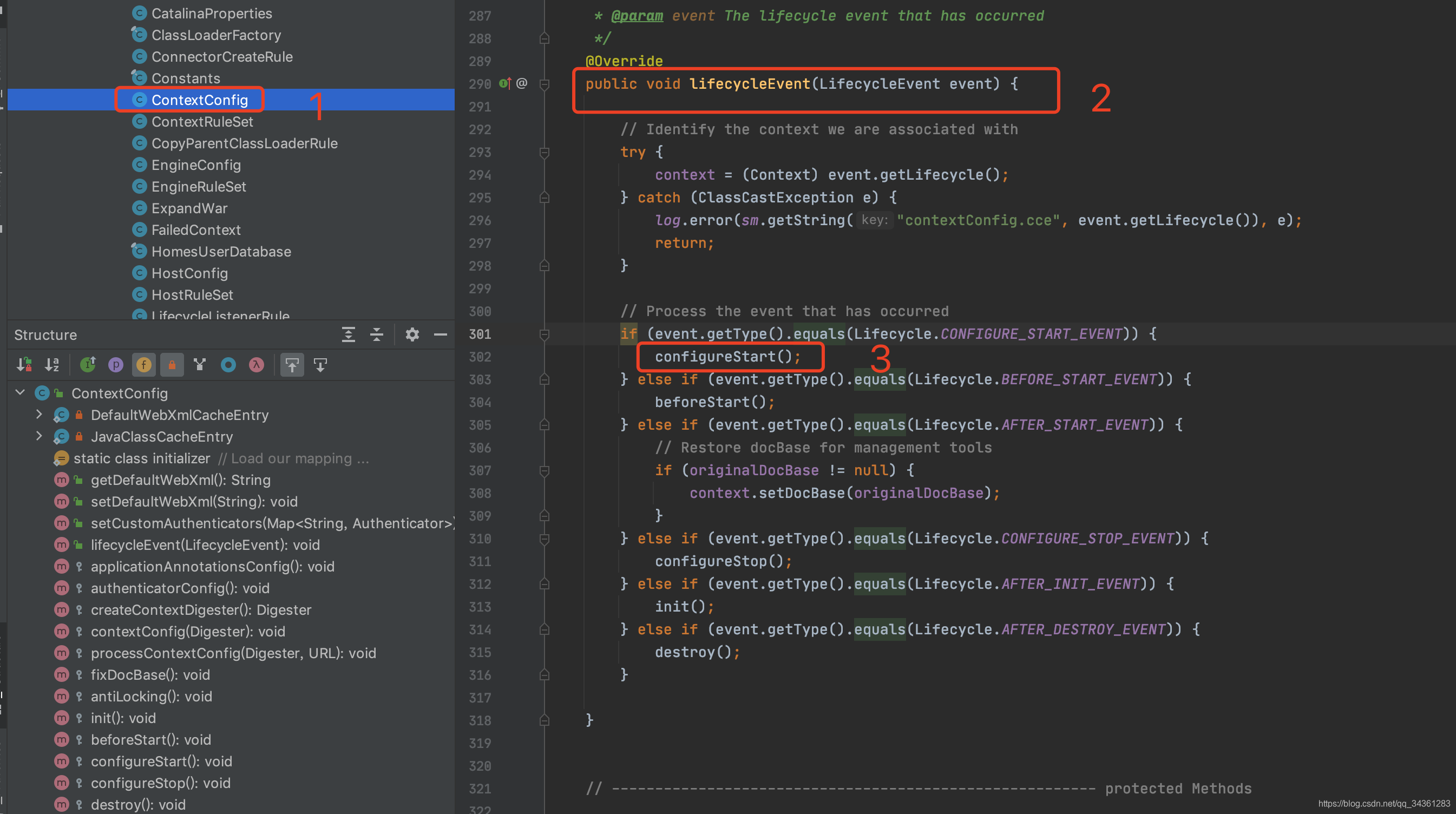Navigate to getDefaultWebXml() method
1456x814 pixels.
point(180,480)
